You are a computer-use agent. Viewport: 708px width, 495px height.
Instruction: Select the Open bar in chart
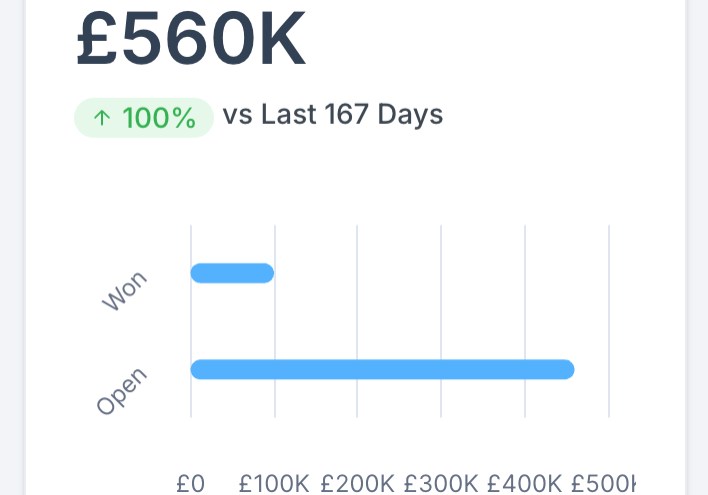382,369
